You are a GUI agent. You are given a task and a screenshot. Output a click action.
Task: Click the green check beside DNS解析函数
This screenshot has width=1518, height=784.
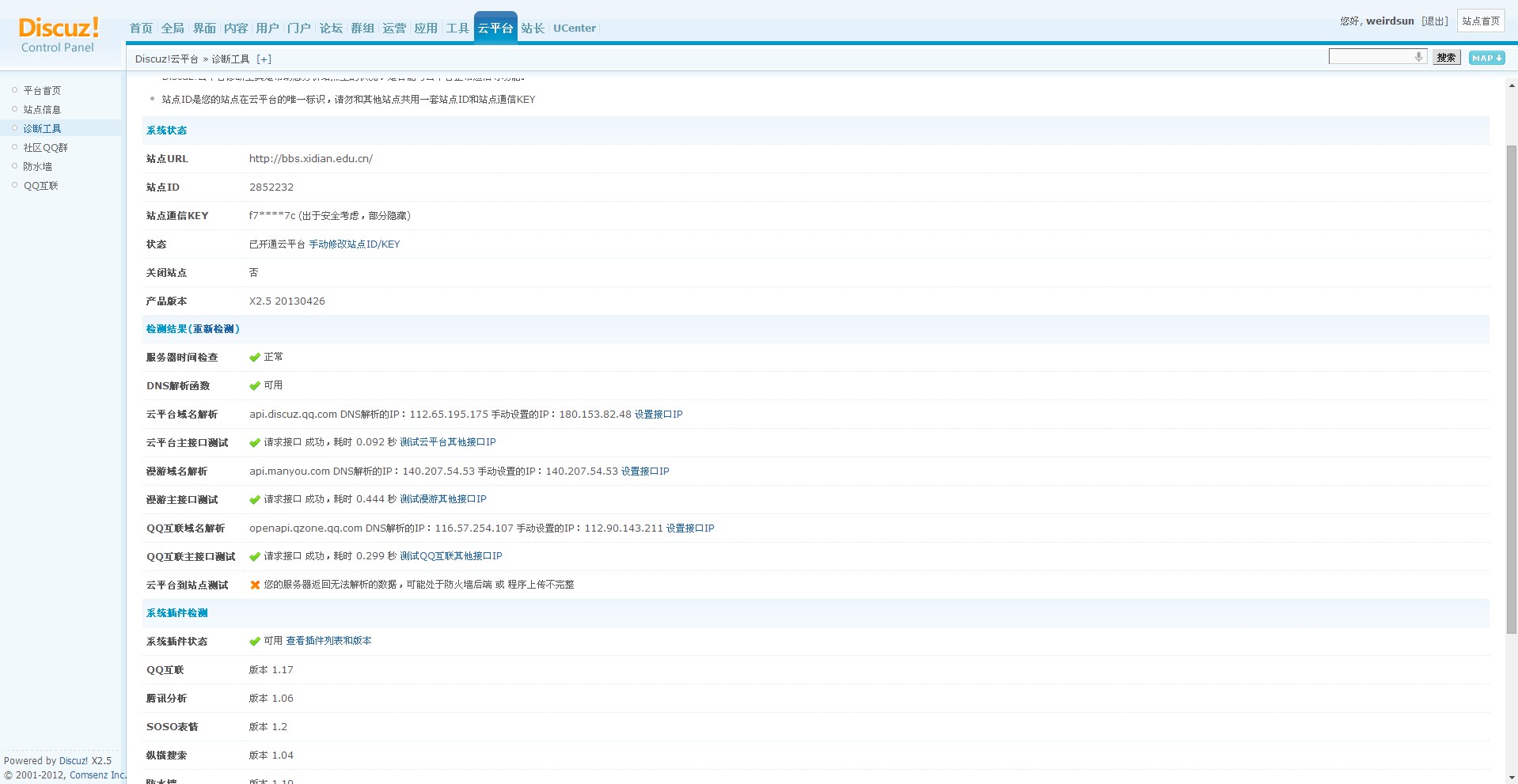coord(255,386)
